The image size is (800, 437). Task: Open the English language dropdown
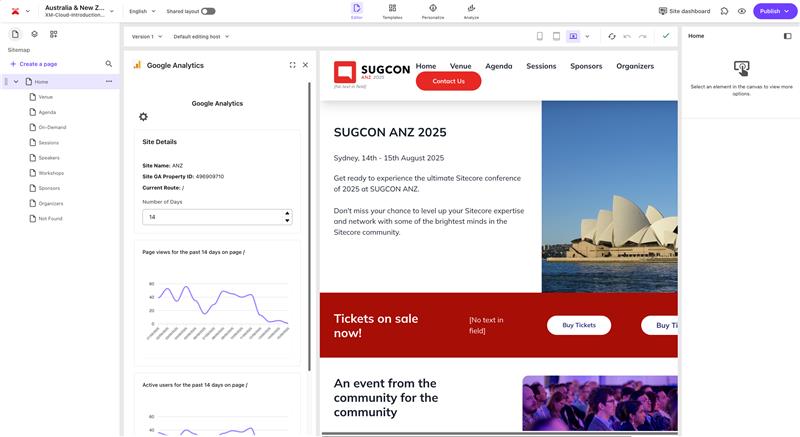(x=142, y=11)
